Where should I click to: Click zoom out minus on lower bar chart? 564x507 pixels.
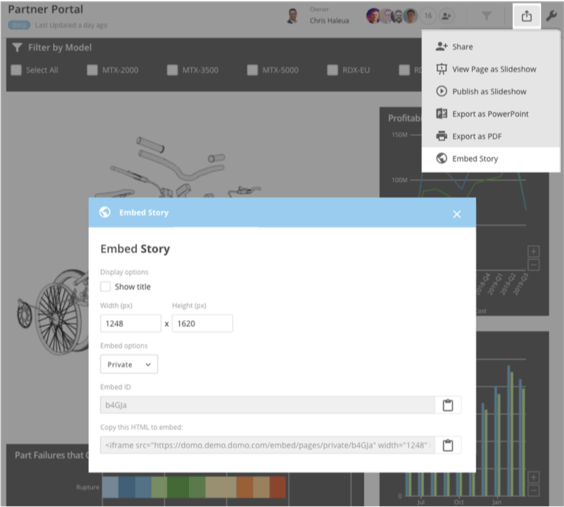pyautogui.click(x=533, y=490)
